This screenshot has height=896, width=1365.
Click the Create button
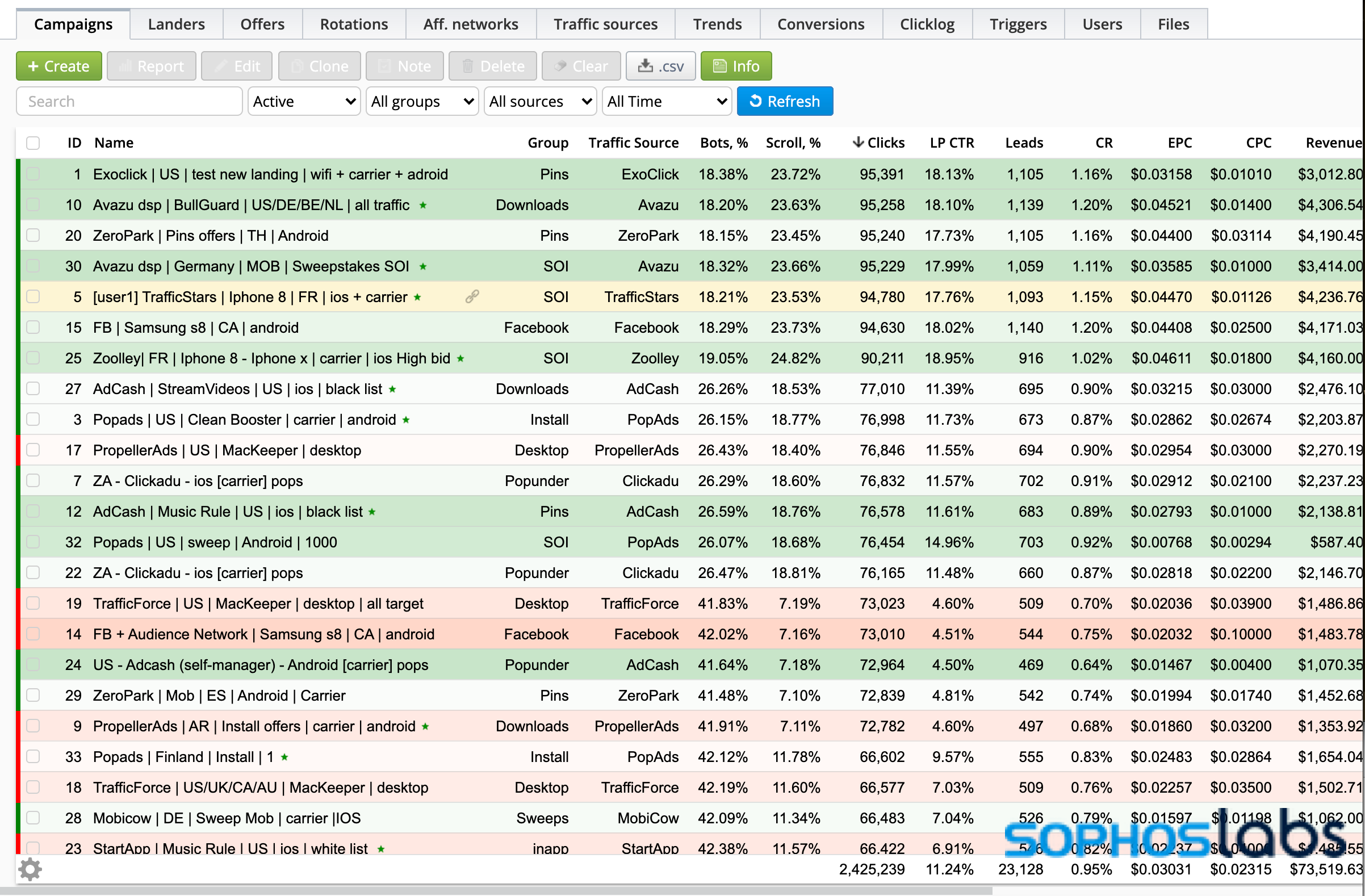coord(58,65)
